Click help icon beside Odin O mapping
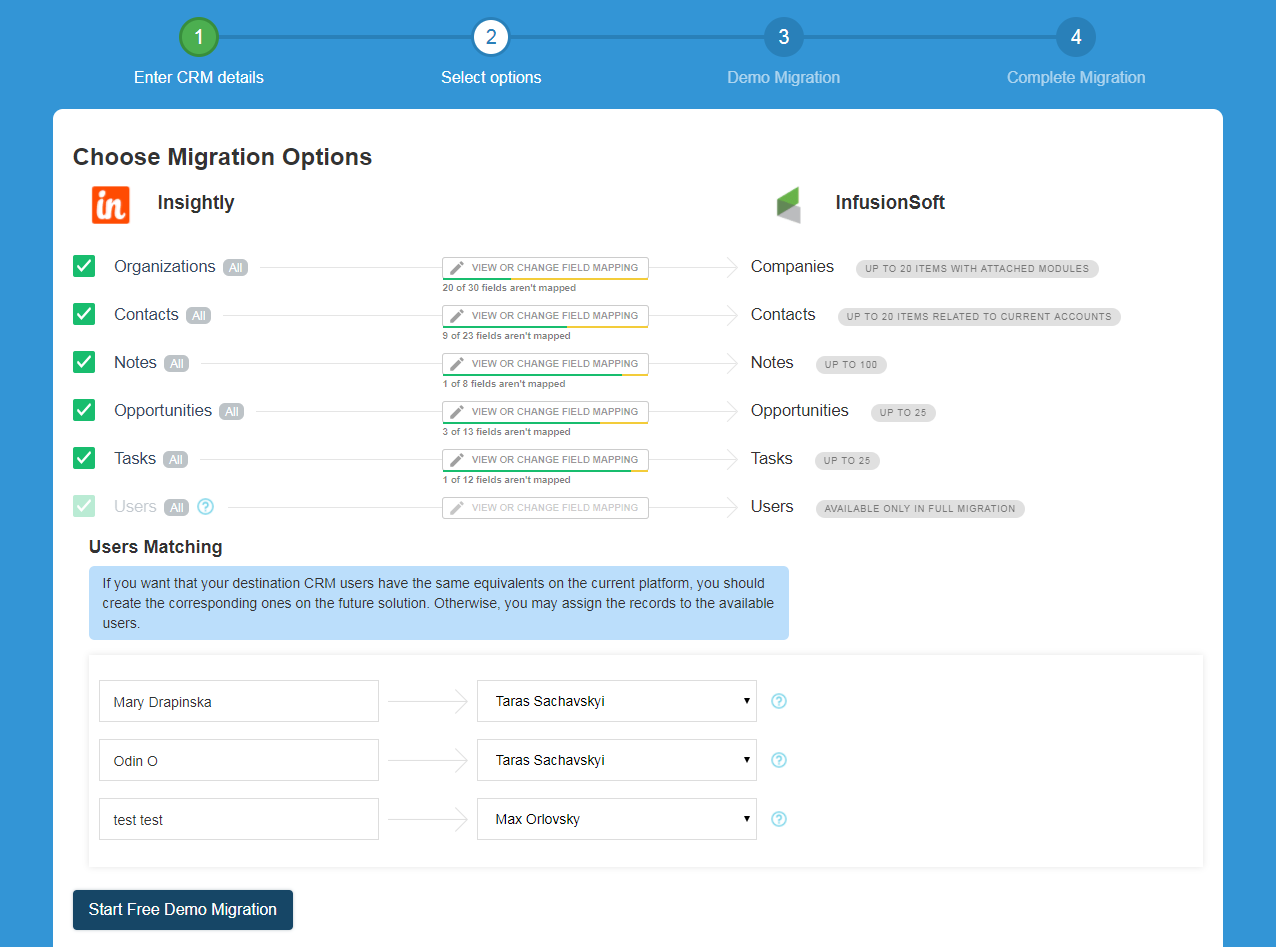This screenshot has height=947, width=1276. click(x=780, y=760)
